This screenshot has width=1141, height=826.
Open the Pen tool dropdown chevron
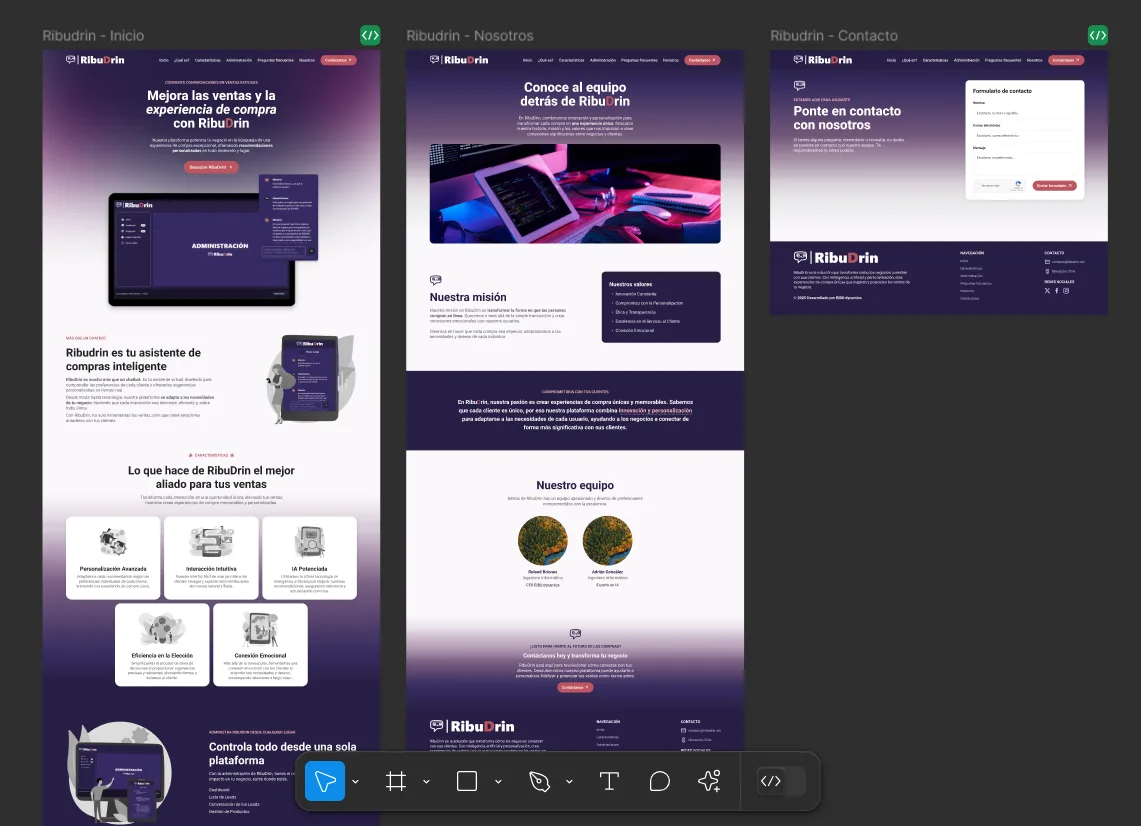569,781
